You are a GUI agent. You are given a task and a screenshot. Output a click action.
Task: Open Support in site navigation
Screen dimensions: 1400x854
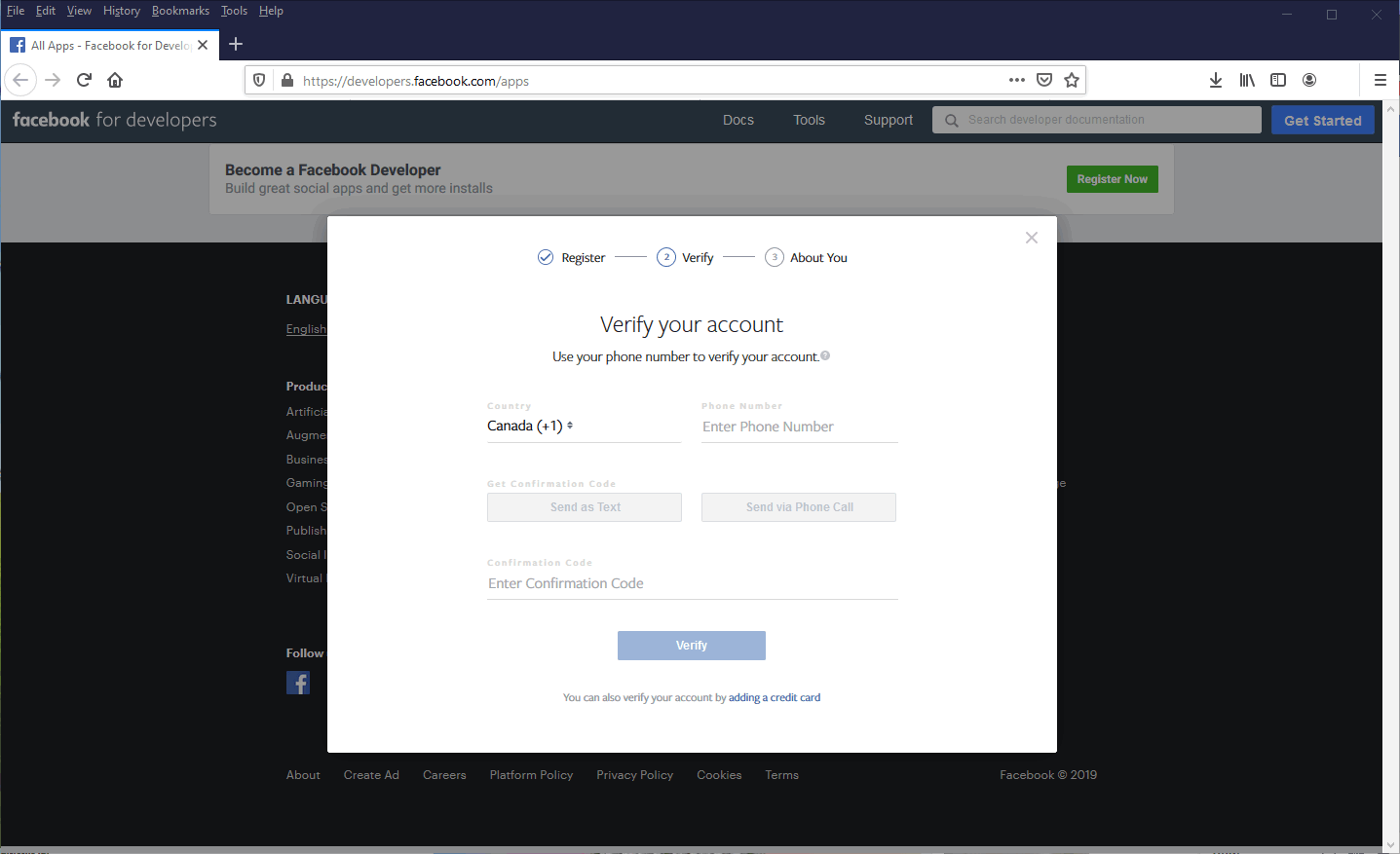point(889,120)
